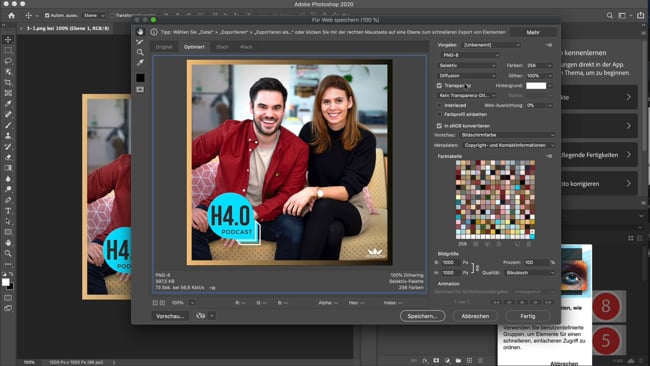Select the Move tool in Photoshop toolbar
The width and height of the screenshot is (650, 366).
[8, 39]
